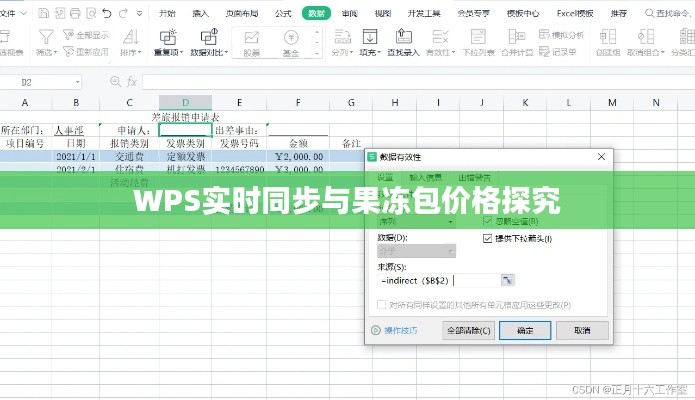Select column F header
Screen dimensions: 695x400
[298, 102]
